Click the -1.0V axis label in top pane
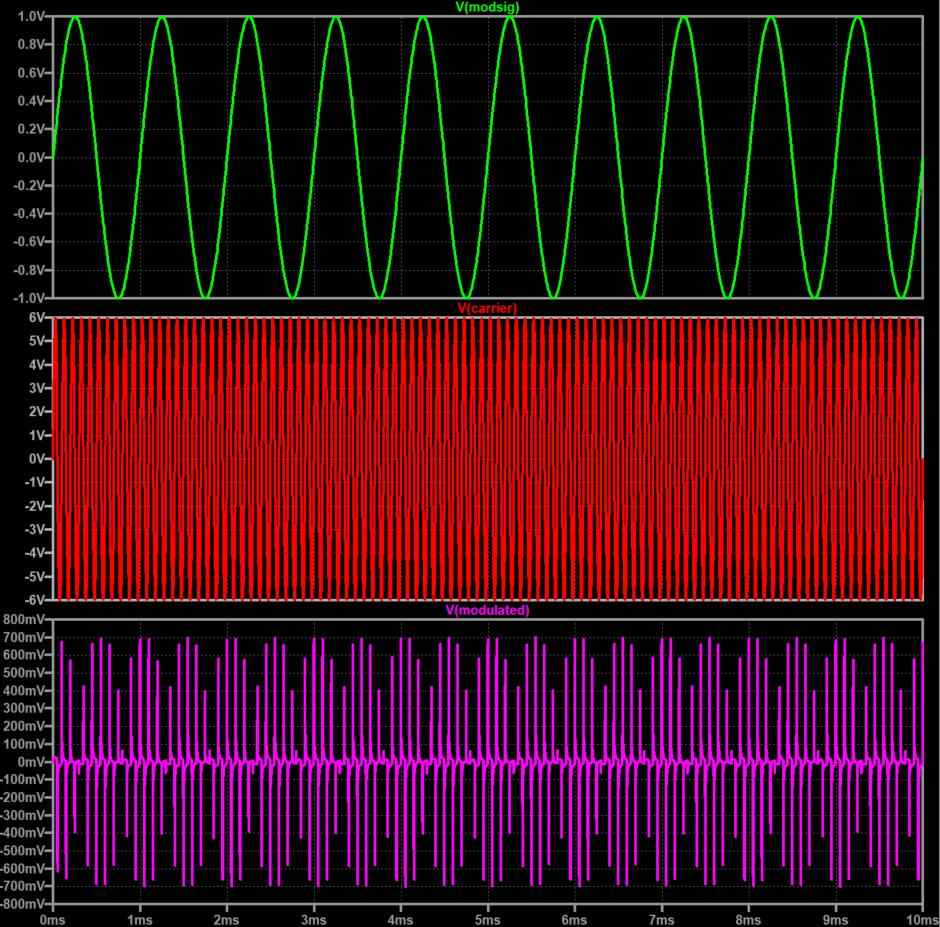This screenshot has width=940, height=927. tap(29, 298)
